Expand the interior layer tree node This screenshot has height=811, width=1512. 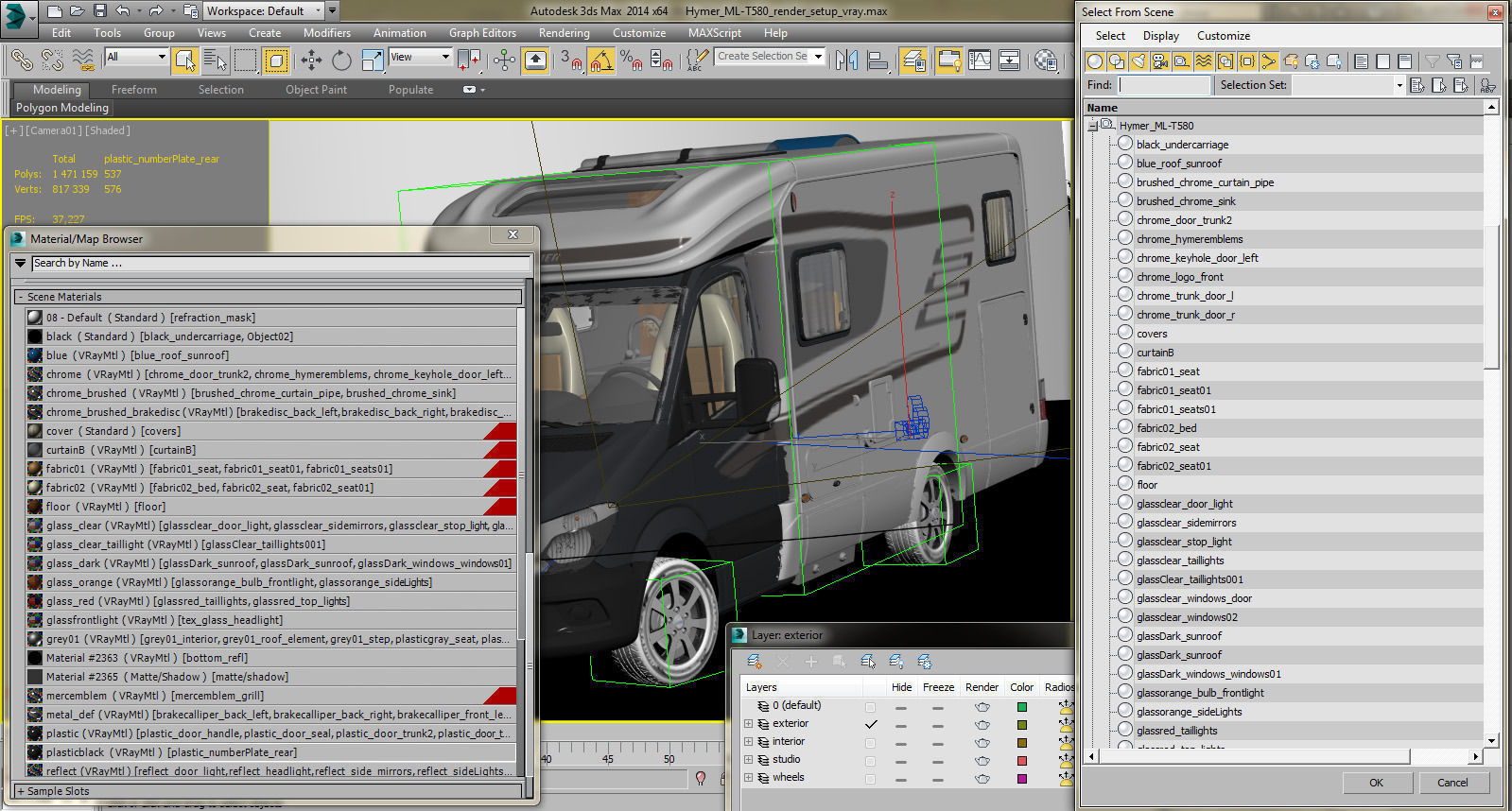pyautogui.click(x=749, y=742)
